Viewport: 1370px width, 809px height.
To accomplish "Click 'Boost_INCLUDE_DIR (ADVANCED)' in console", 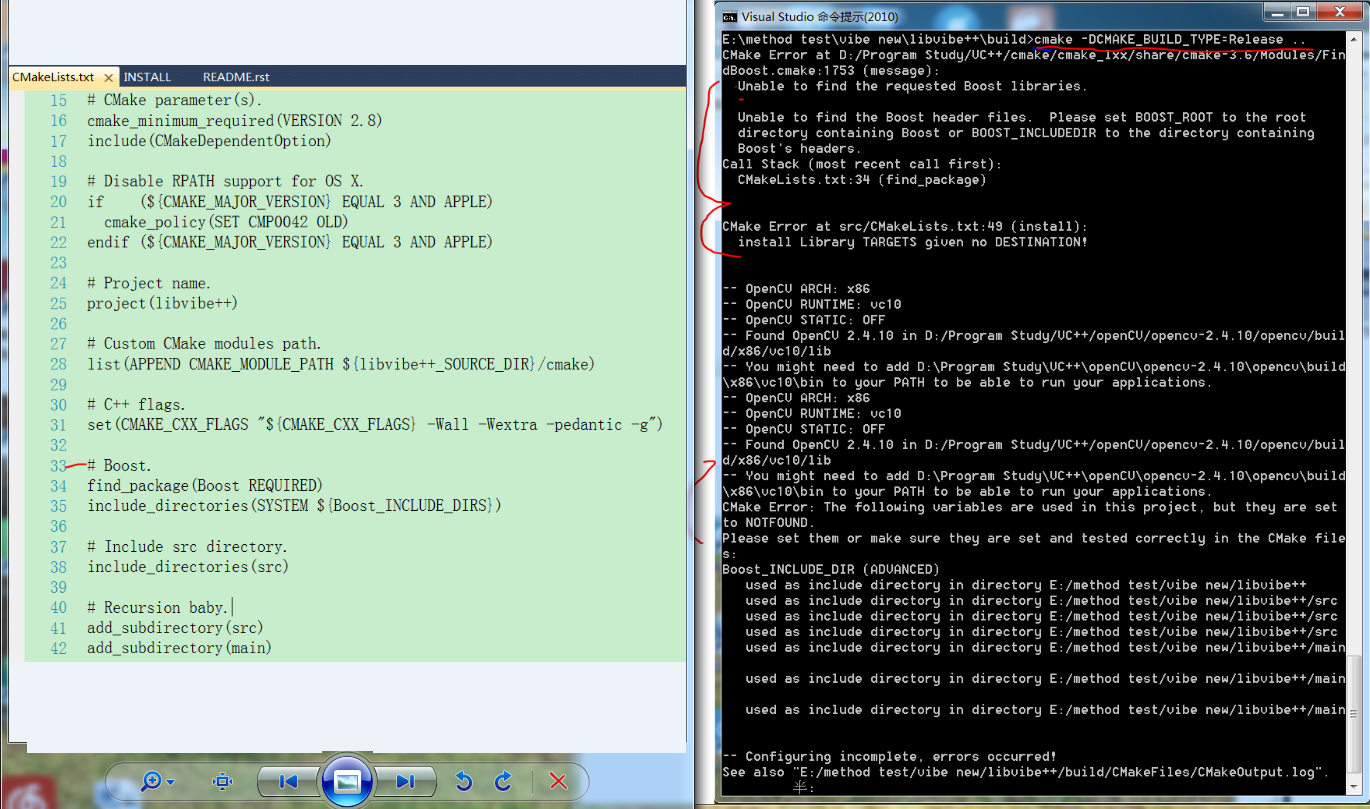I will pos(831,569).
